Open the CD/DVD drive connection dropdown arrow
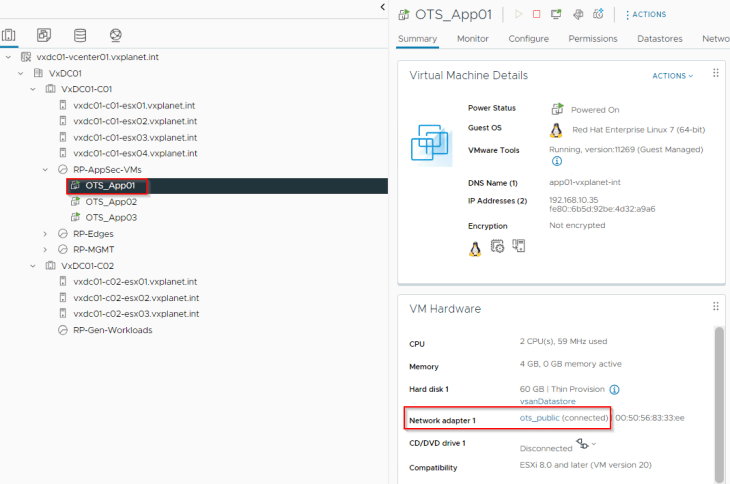730x484 pixels. click(594, 444)
